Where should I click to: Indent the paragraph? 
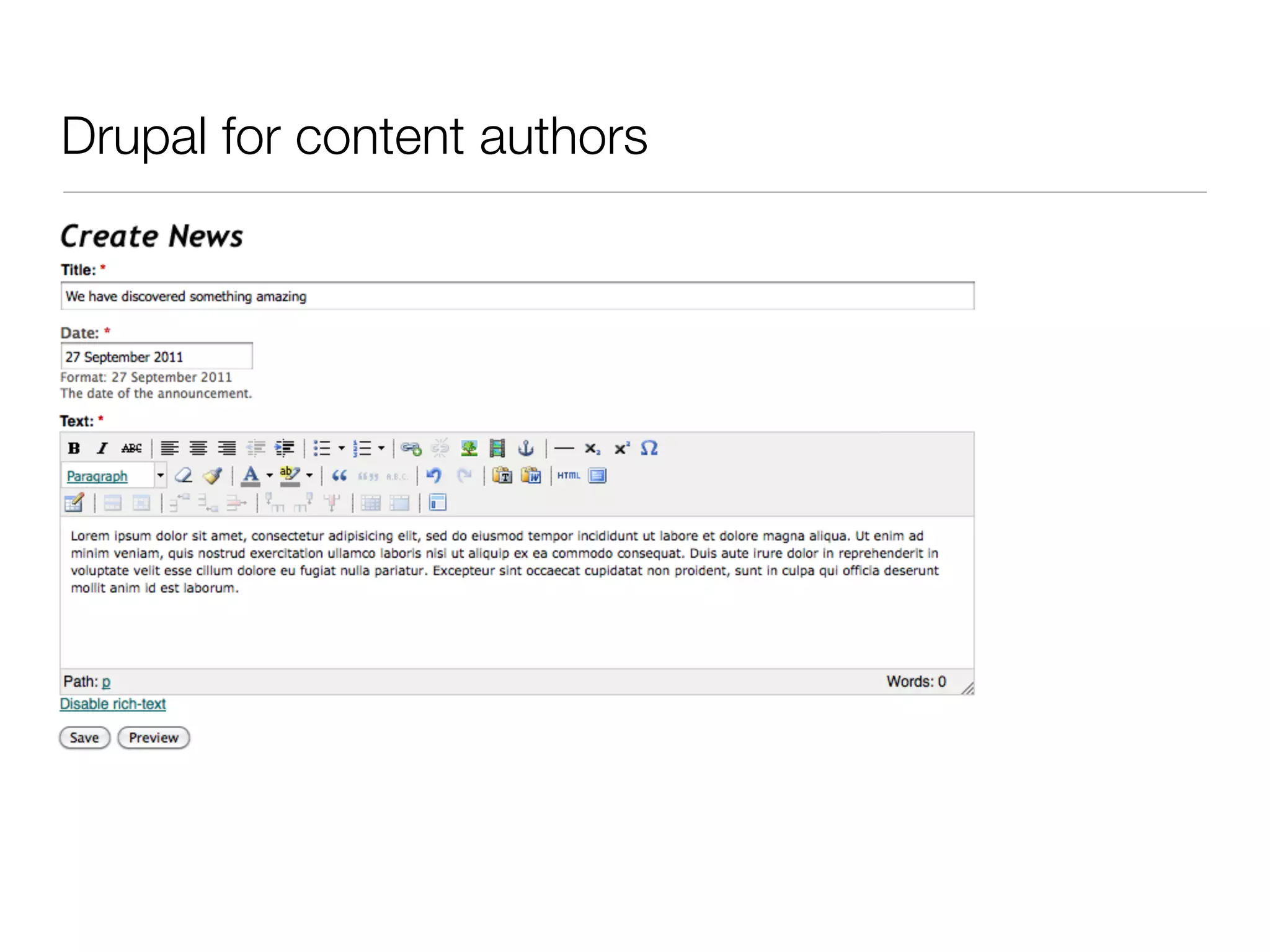pyautogui.click(x=285, y=448)
